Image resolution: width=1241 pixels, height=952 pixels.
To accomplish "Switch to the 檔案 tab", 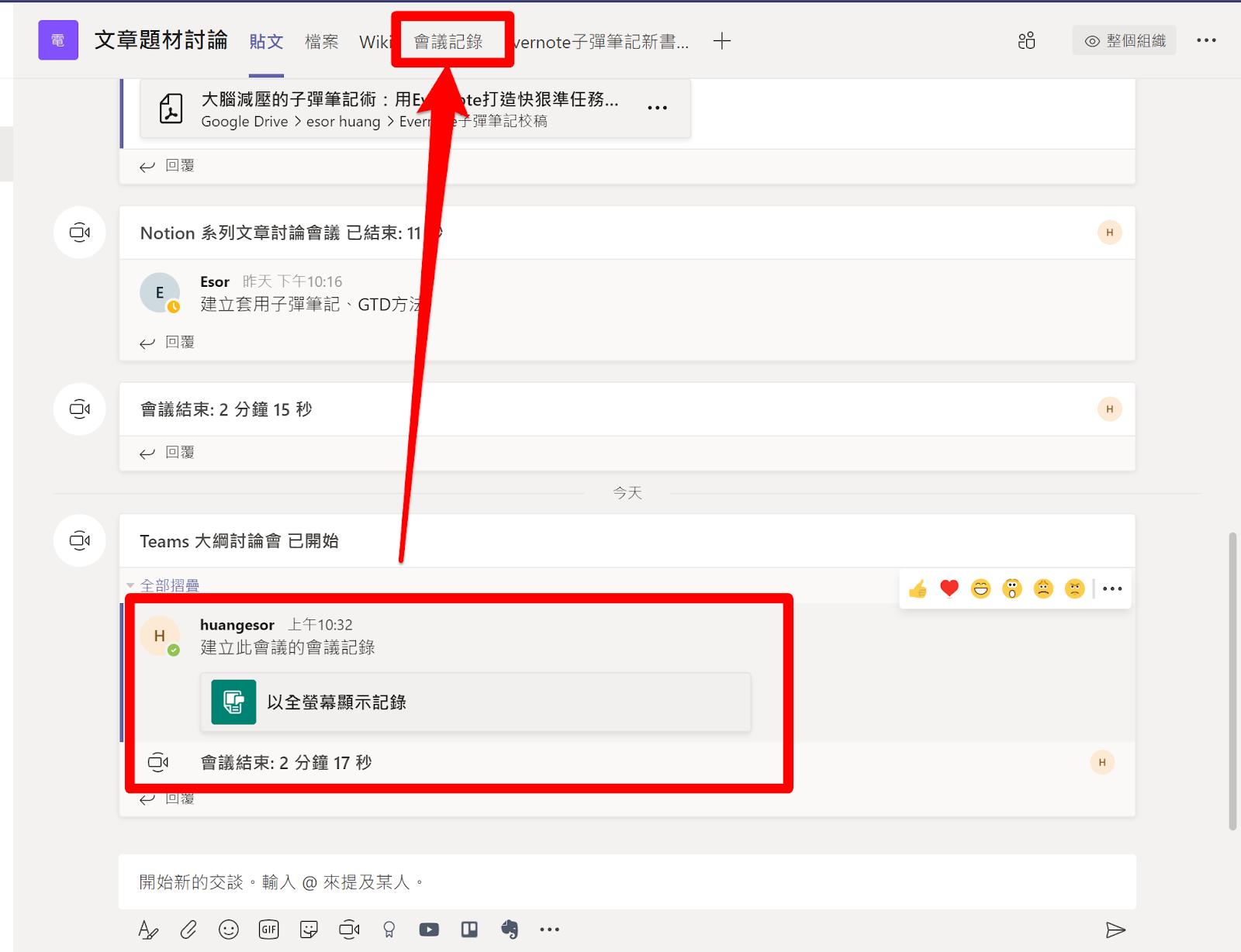I will coord(322,42).
